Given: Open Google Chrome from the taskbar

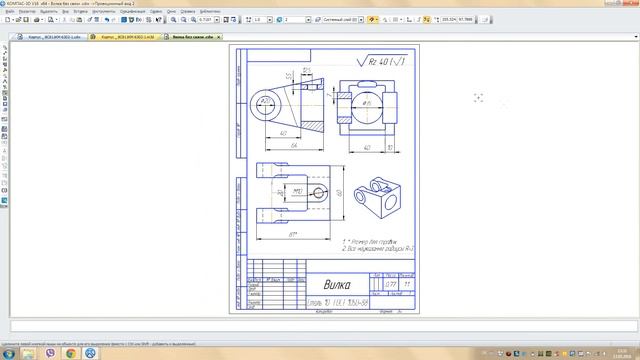Looking at the screenshot, I should 70,353.
